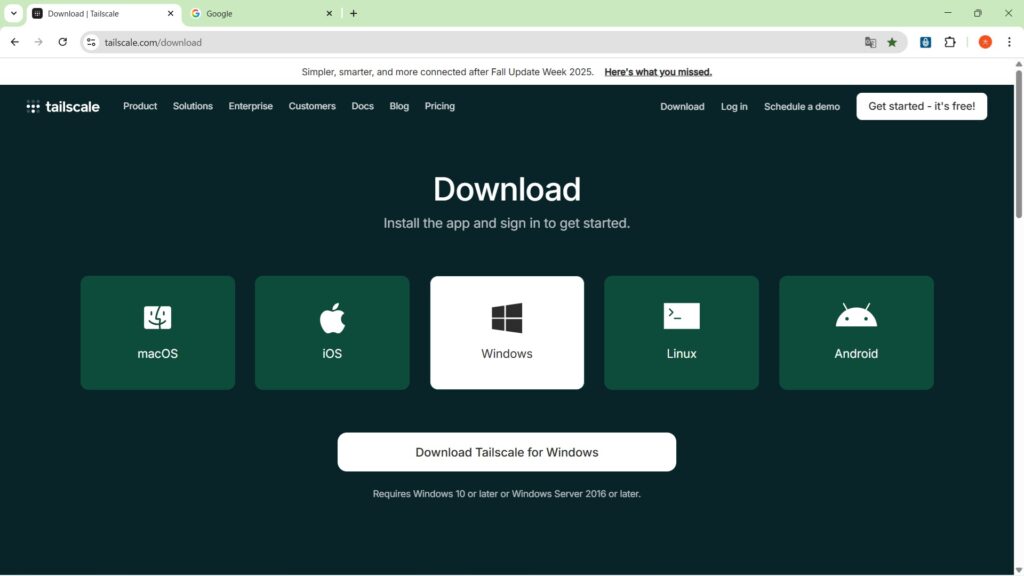Click the translate page icon

pos(870,42)
